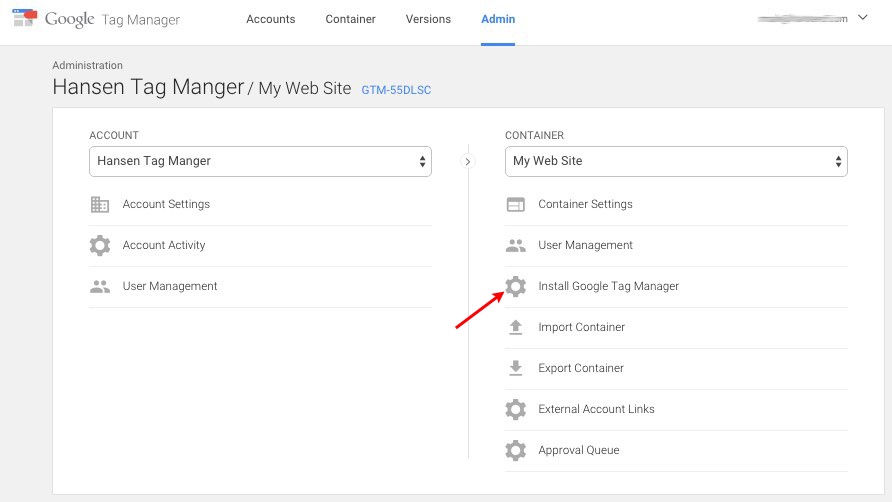The height and width of the screenshot is (502, 892).
Task: Click the Google Tag Manager logo
Action: click(97, 19)
